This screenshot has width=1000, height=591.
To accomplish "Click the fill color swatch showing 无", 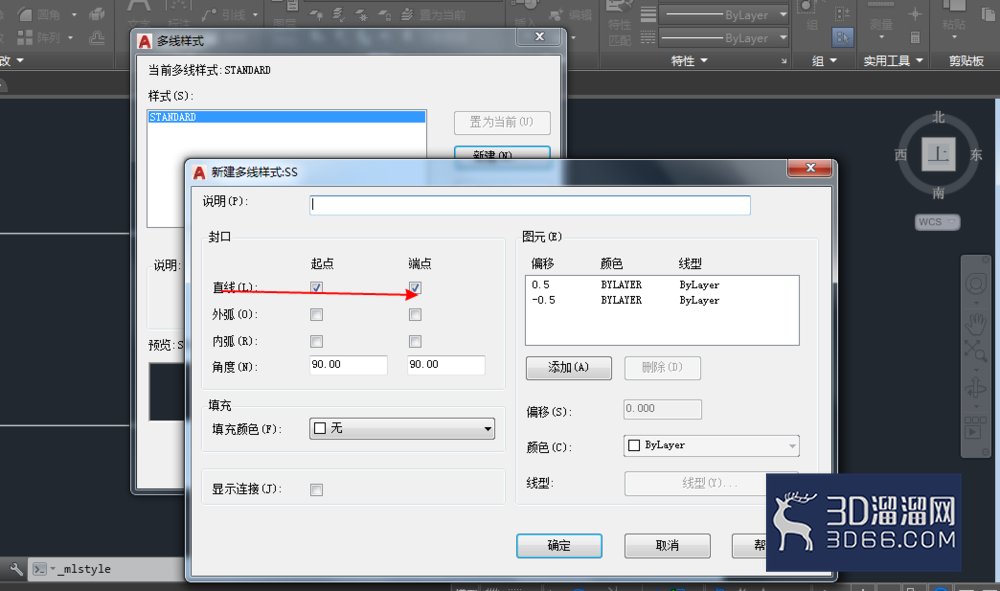I will click(x=320, y=428).
